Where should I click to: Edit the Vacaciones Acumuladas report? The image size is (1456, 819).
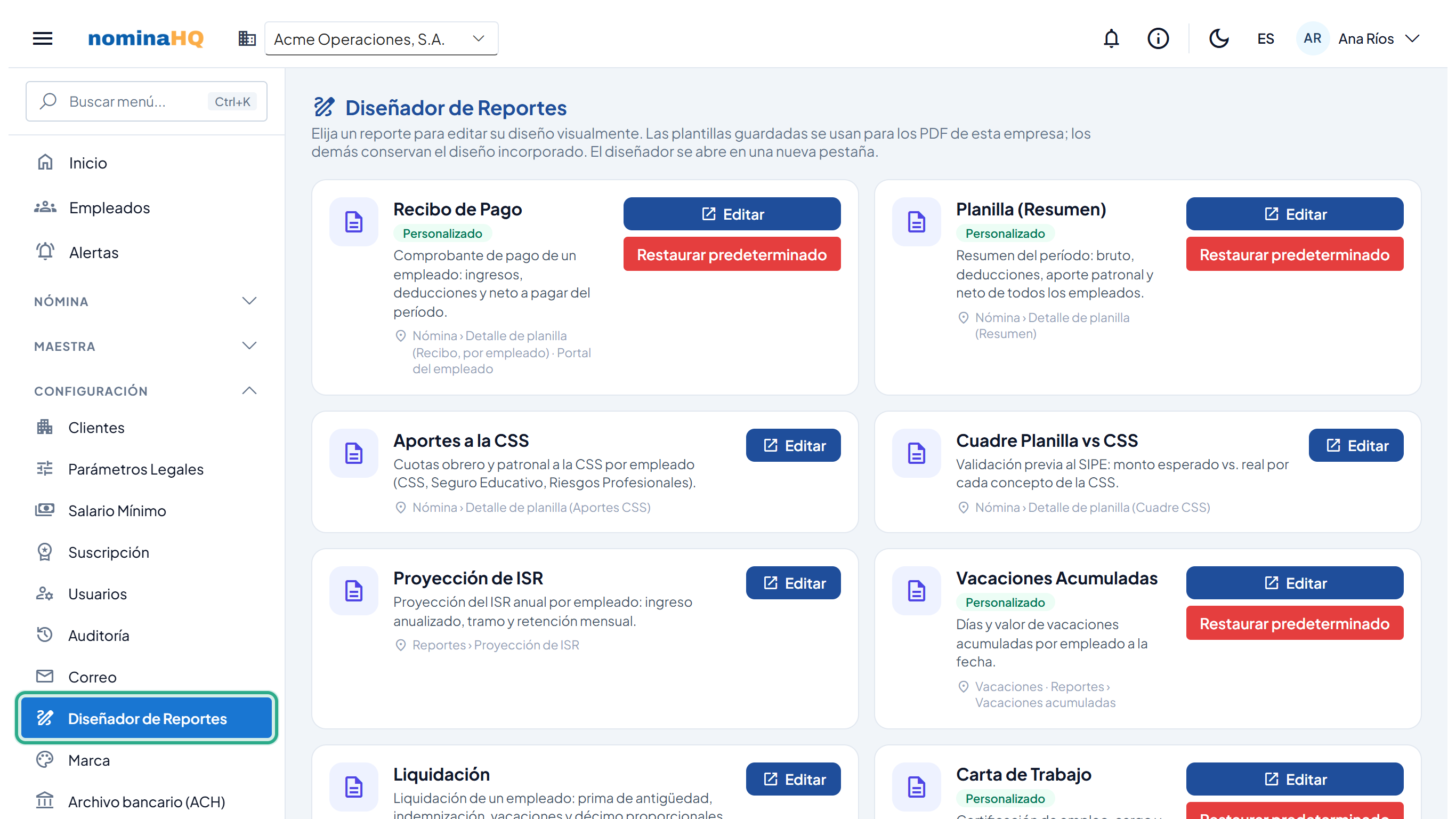[1295, 583]
